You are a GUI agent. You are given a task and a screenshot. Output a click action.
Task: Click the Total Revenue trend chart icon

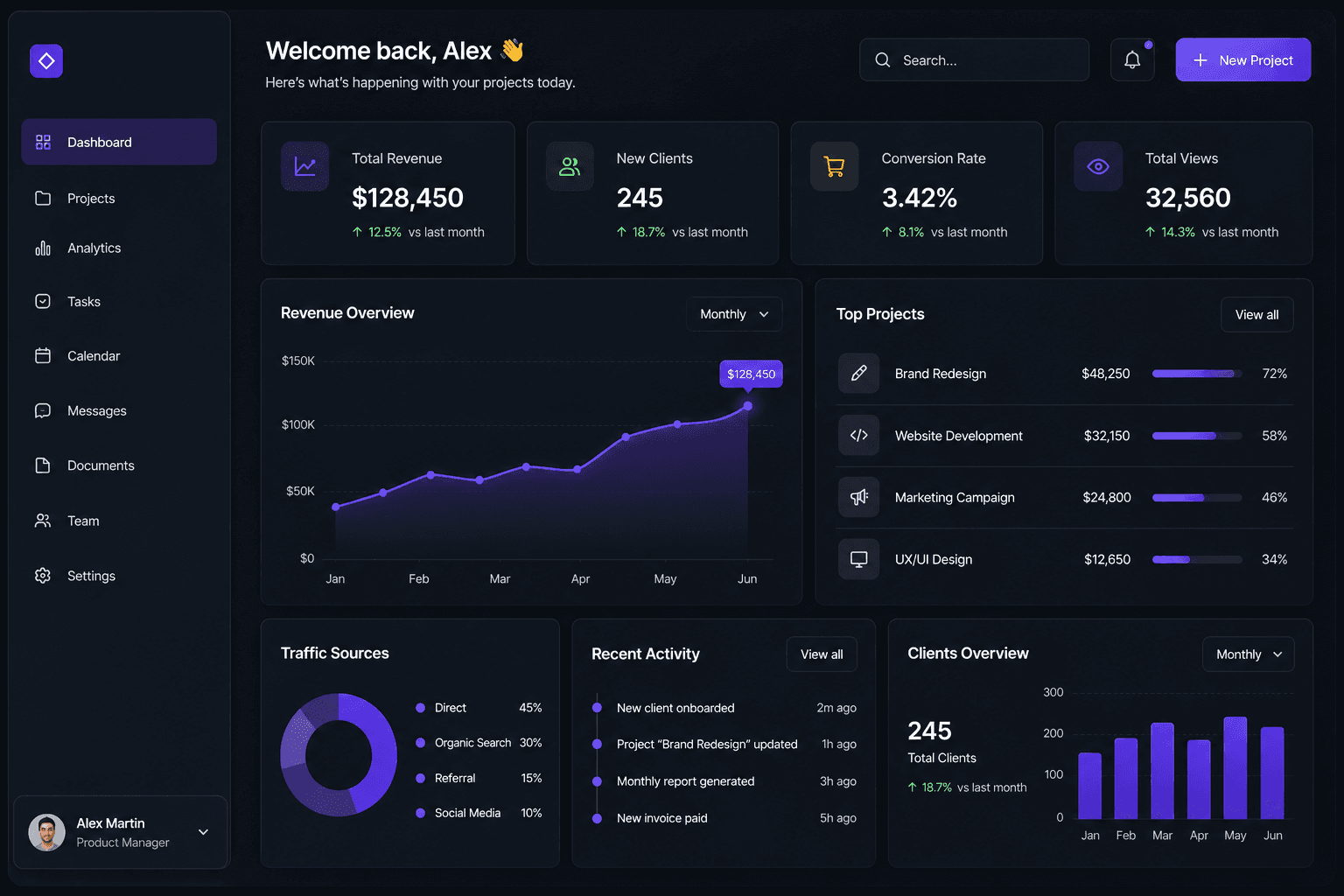point(305,166)
